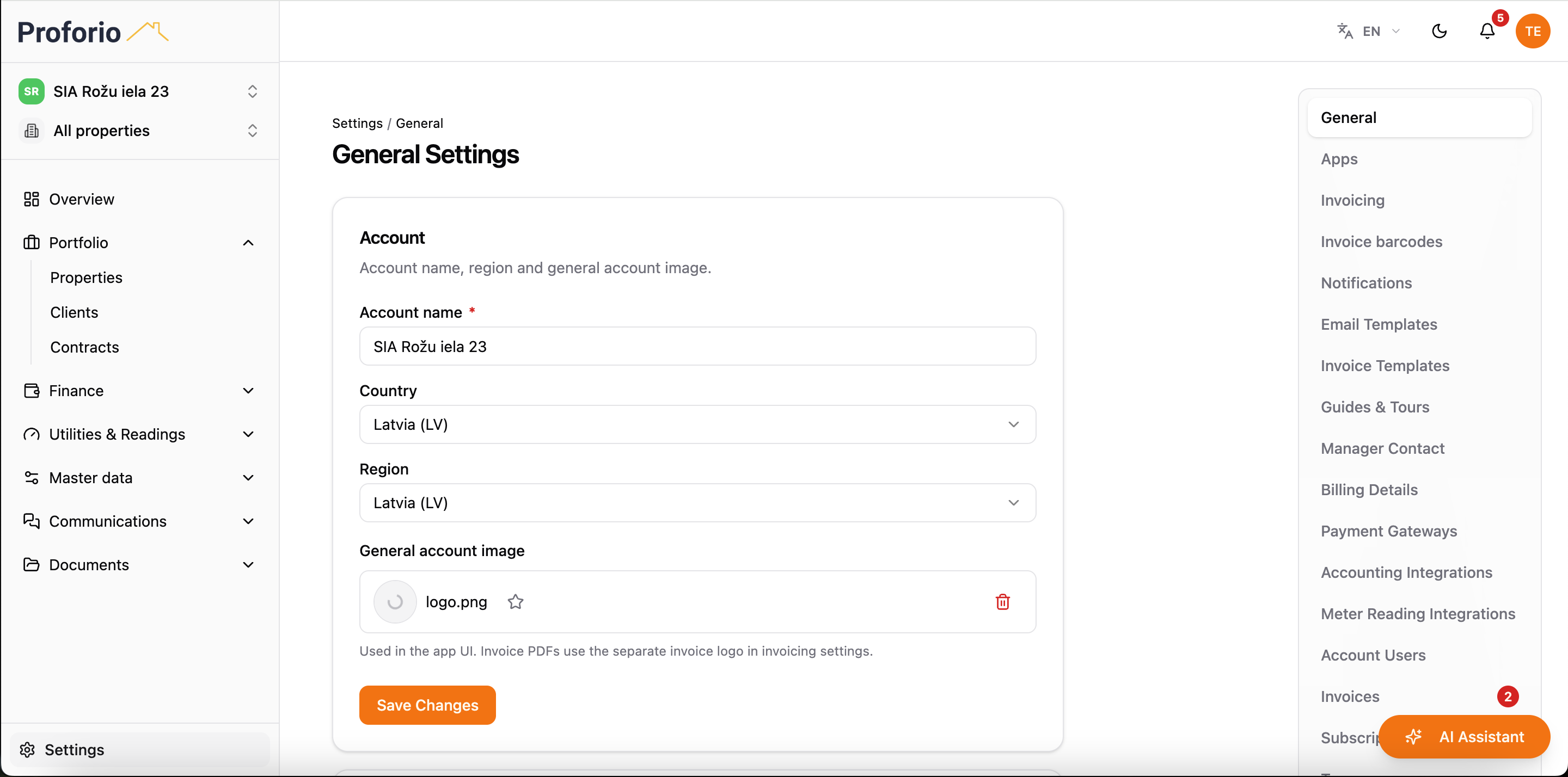Mark logo.png as favorite star
This screenshot has width=1568, height=777.
tap(516, 602)
